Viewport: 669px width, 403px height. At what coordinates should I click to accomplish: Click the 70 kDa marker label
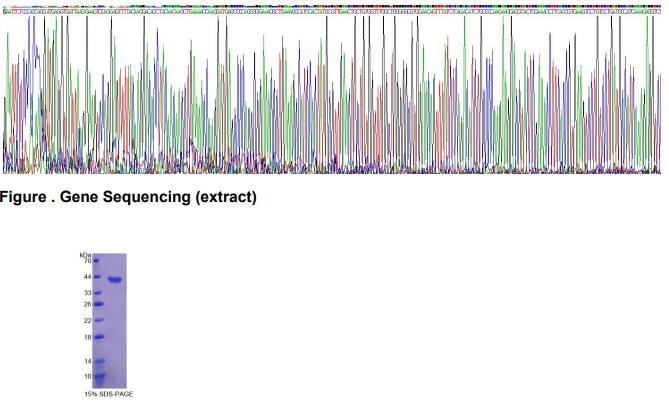pos(87,261)
